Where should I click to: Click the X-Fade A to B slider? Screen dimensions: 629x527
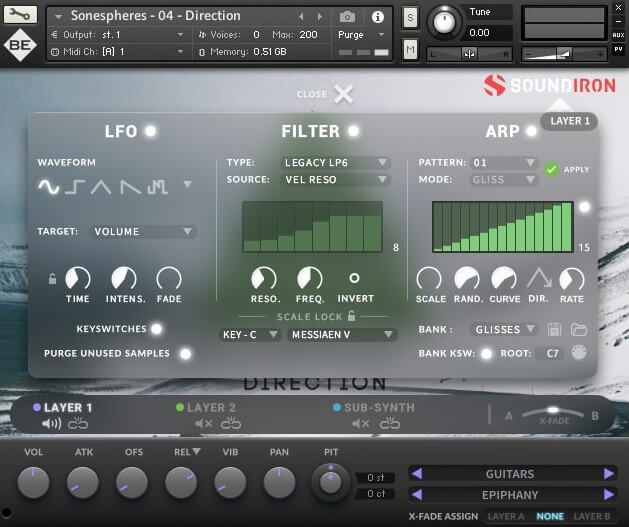[553, 414]
